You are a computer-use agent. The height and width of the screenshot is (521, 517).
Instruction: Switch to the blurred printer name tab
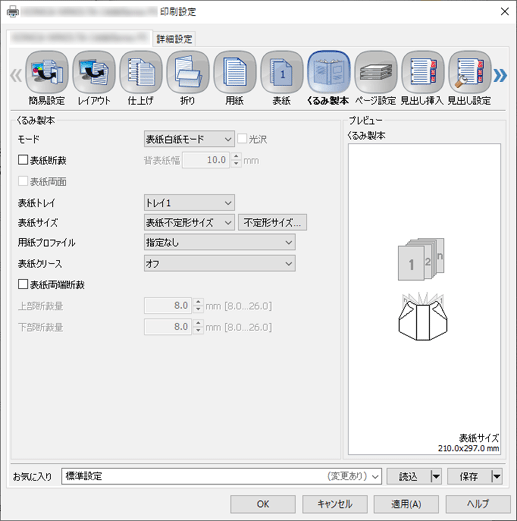79,38
